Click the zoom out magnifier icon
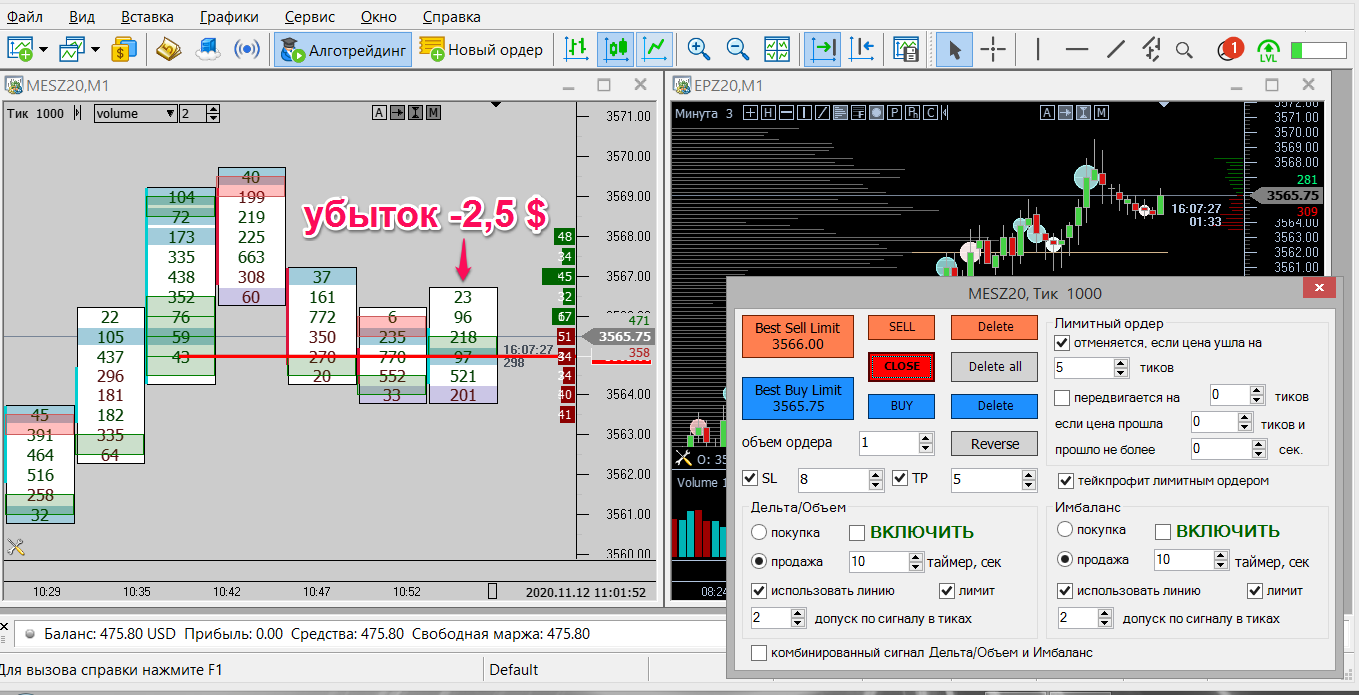Screen dimensions: 1359x695 point(737,49)
